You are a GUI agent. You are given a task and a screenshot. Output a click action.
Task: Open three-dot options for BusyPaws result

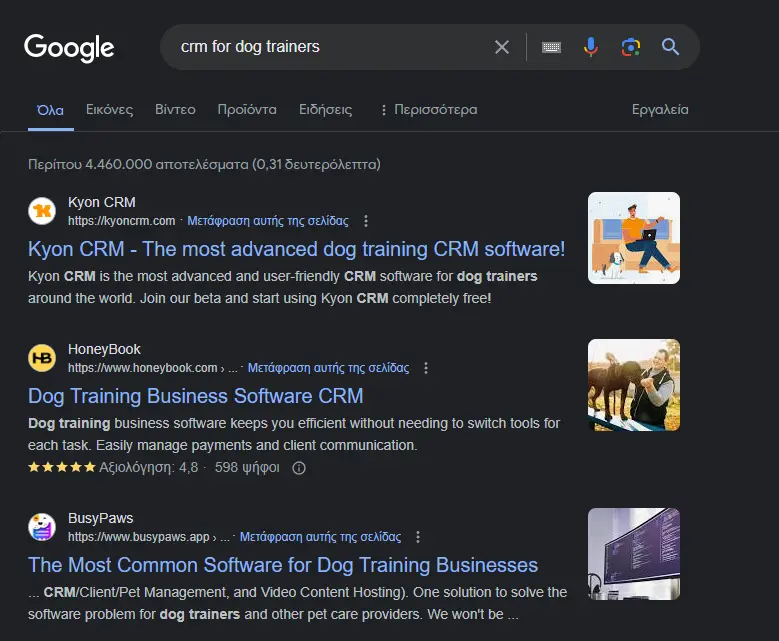pos(418,537)
